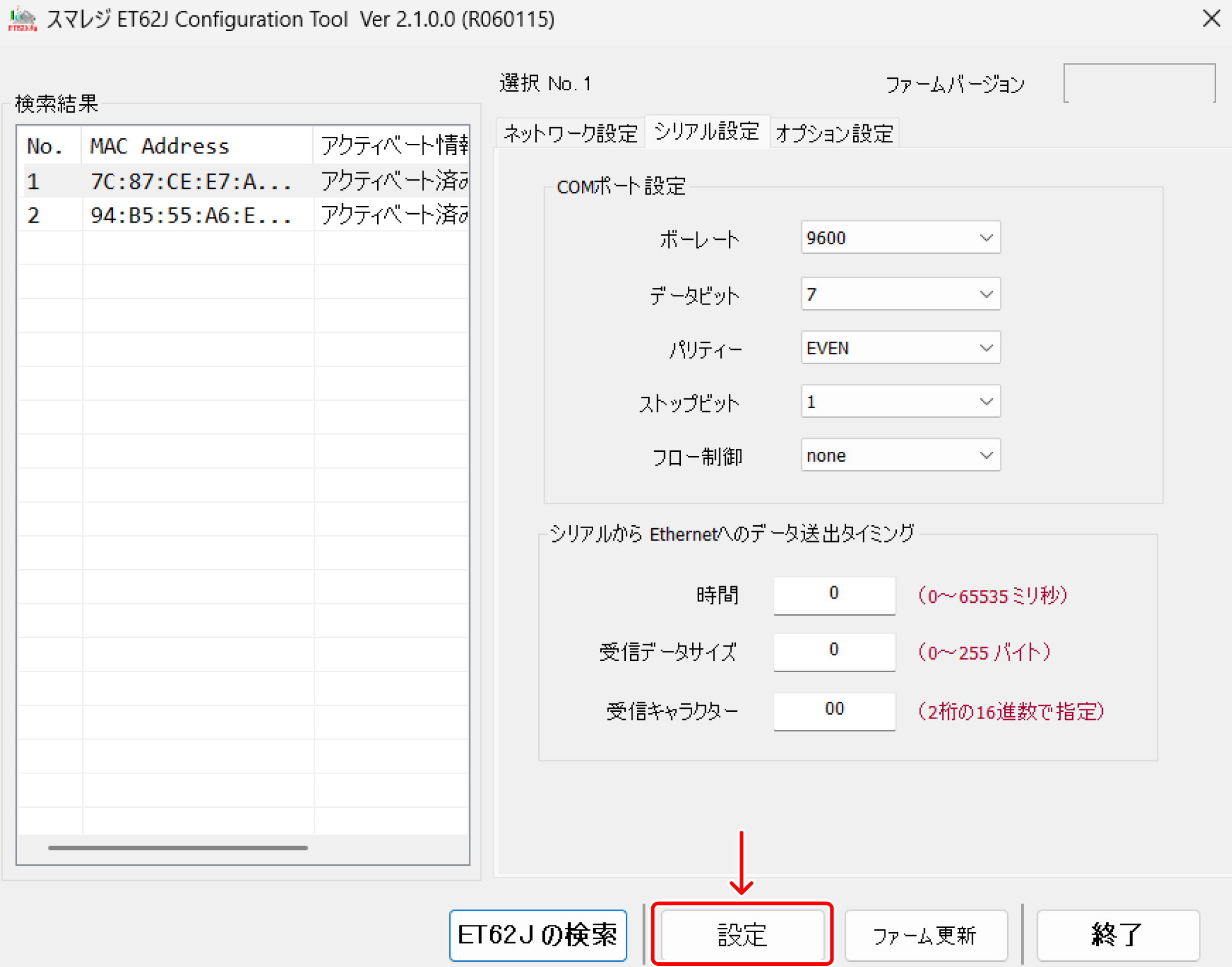The height and width of the screenshot is (967, 1232).
Task: Click the app icon in title bar
Action: tap(22, 19)
